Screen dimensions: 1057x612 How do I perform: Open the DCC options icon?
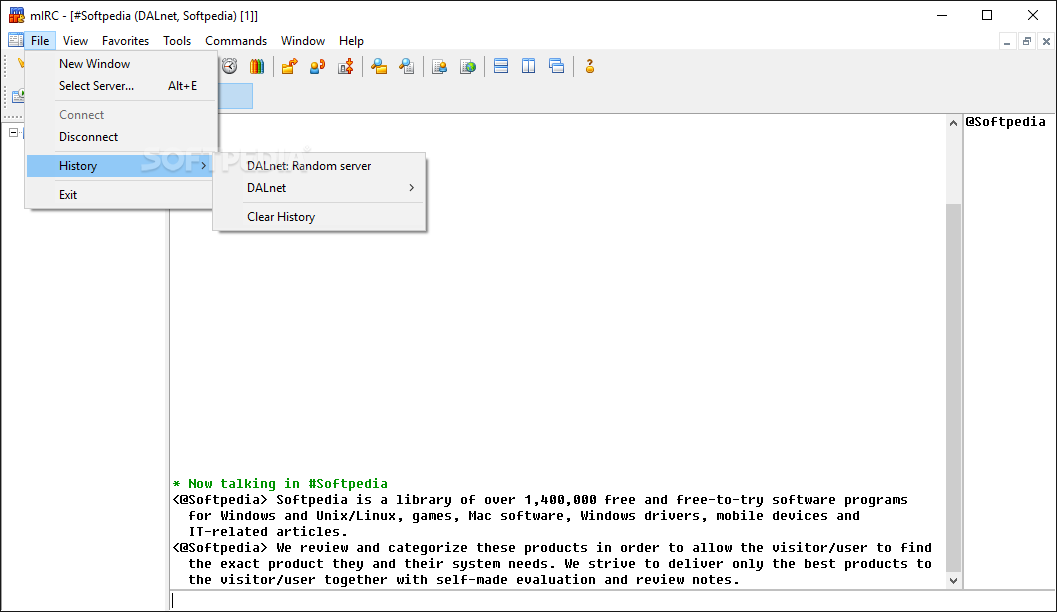pyautogui.click(x=346, y=66)
